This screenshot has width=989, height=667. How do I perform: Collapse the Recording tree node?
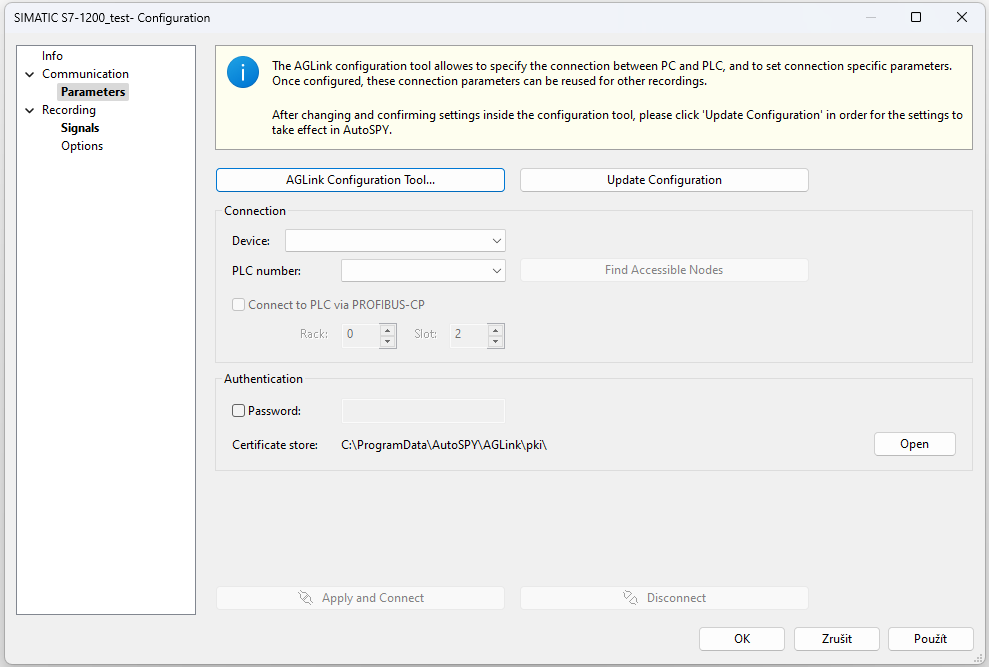click(x=30, y=110)
